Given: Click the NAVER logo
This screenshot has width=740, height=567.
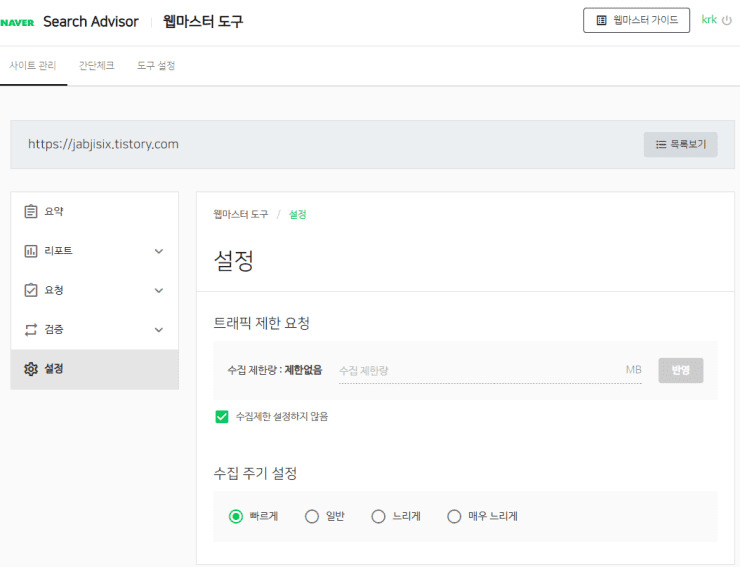Looking at the screenshot, I should pos(17,23).
